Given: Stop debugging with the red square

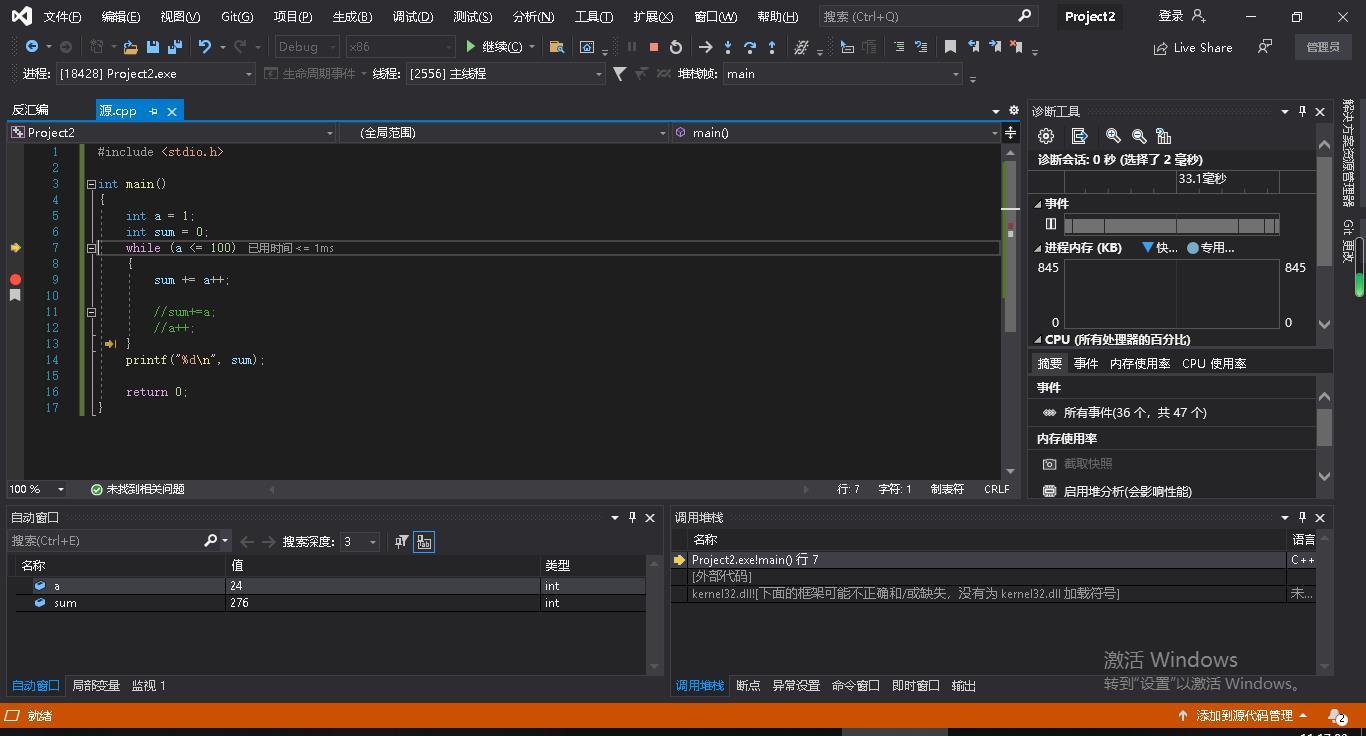Looking at the screenshot, I should tap(654, 47).
